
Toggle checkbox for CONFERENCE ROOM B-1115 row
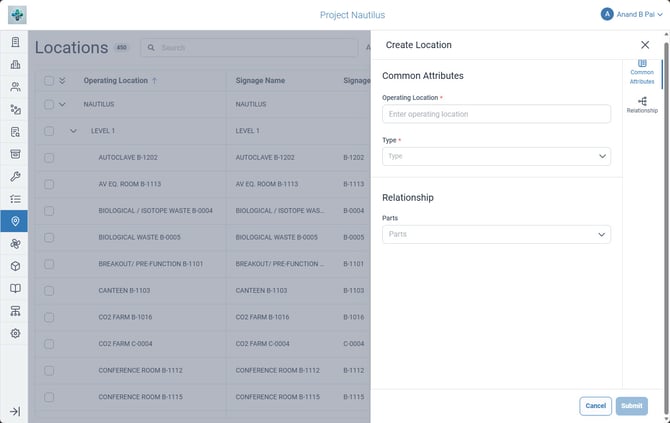pyautogui.click(x=49, y=397)
